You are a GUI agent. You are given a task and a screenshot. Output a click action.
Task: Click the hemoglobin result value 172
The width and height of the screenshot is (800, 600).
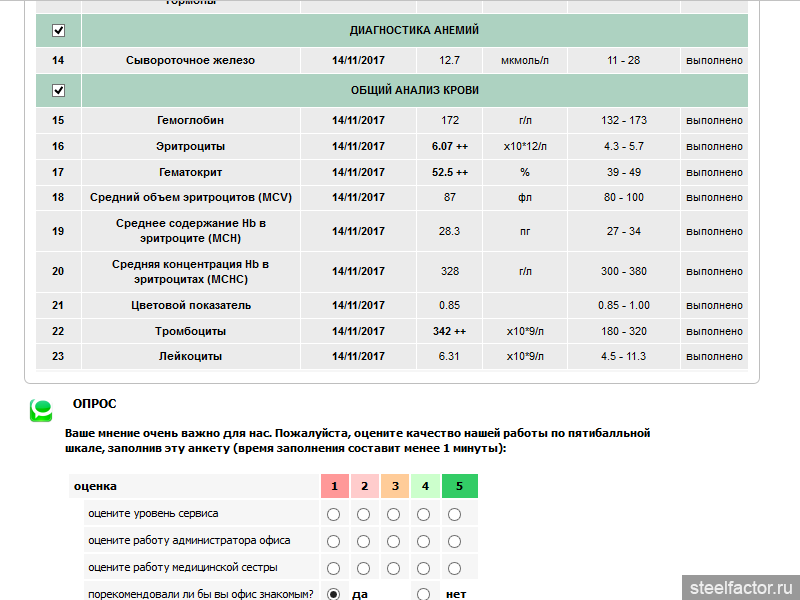click(x=449, y=120)
